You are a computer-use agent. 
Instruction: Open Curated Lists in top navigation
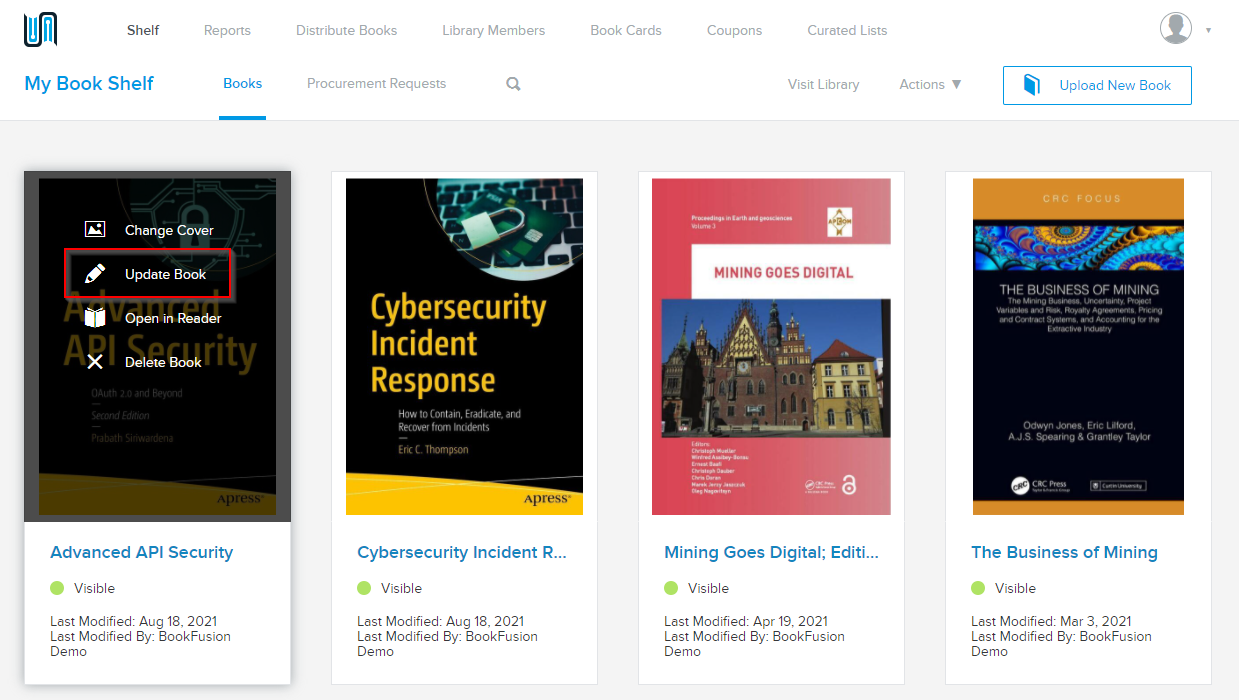click(x=847, y=30)
